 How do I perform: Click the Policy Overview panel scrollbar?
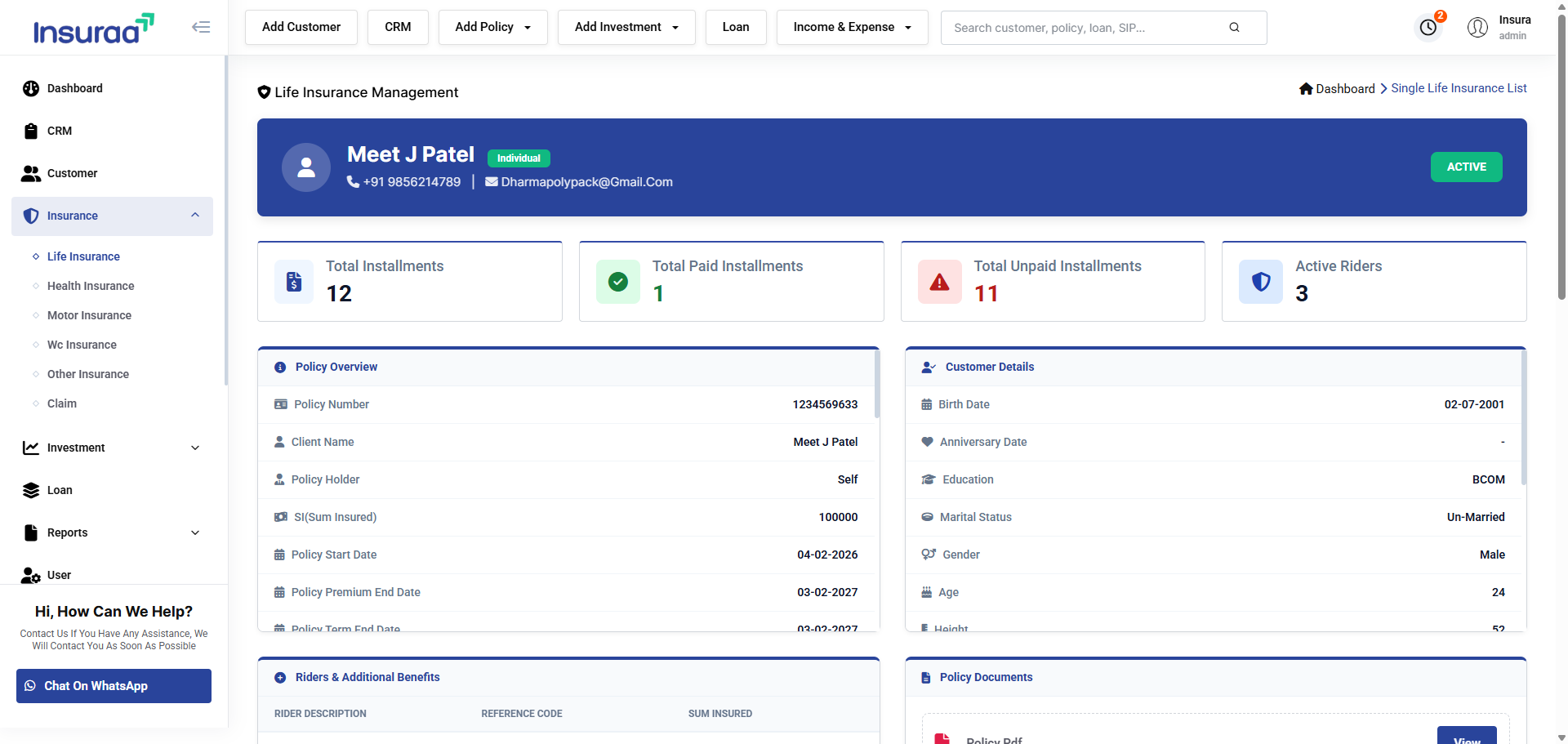877,384
